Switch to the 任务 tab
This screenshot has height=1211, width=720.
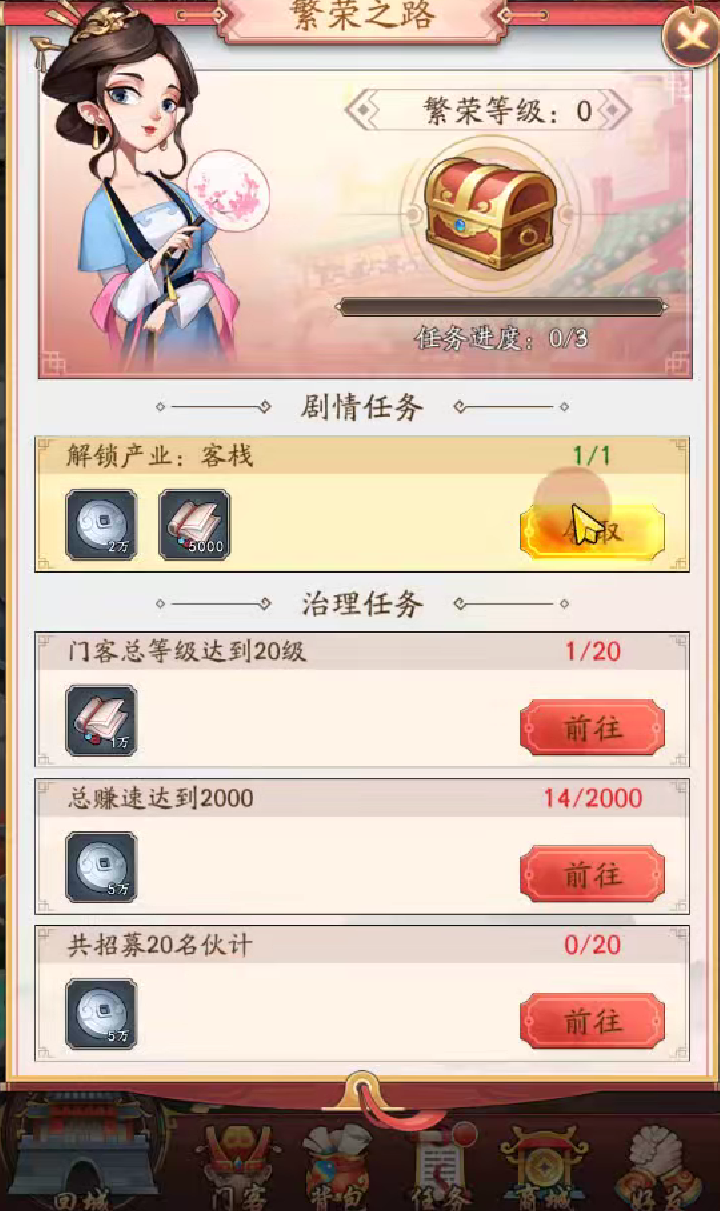pyautogui.click(x=440, y=1165)
